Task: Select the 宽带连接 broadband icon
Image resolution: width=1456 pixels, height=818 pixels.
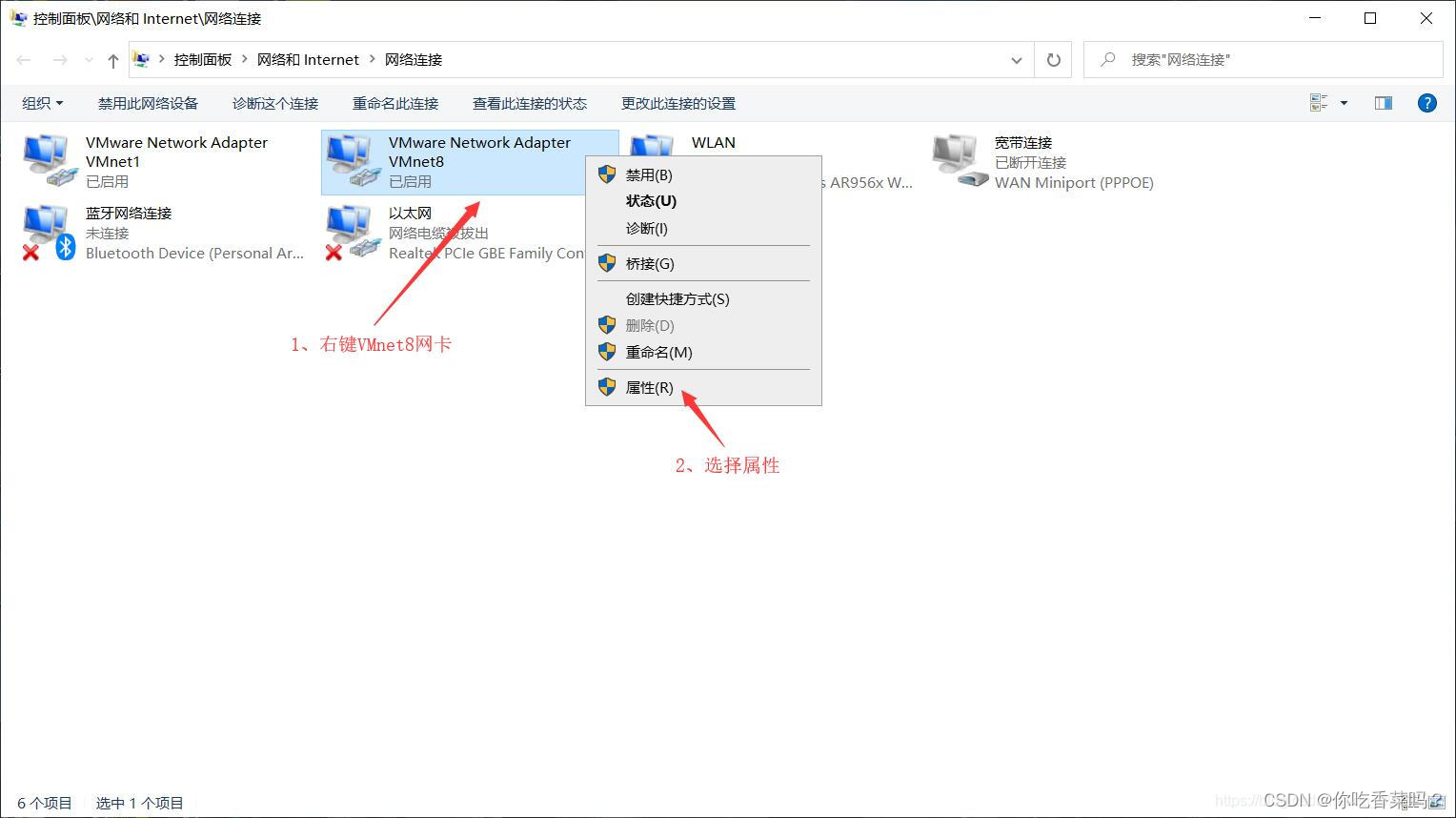Action: pyautogui.click(x=960, y=160)
